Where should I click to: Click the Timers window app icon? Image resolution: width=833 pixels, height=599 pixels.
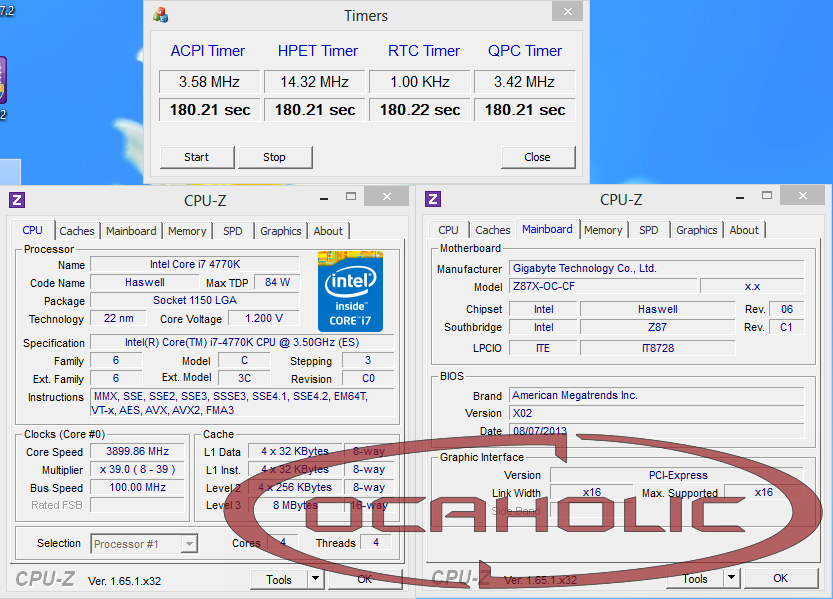pos(160,15)
